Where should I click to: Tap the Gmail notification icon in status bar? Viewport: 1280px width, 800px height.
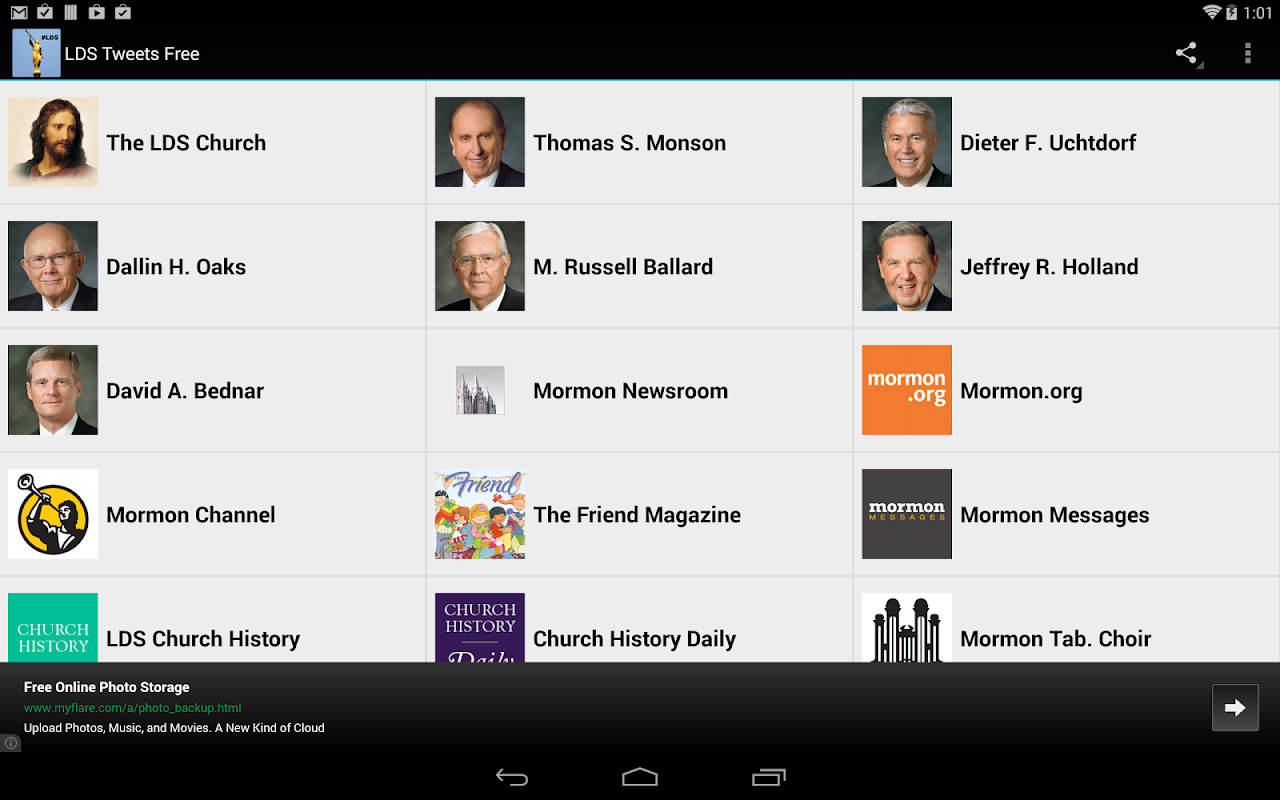[x=19, y=12]
